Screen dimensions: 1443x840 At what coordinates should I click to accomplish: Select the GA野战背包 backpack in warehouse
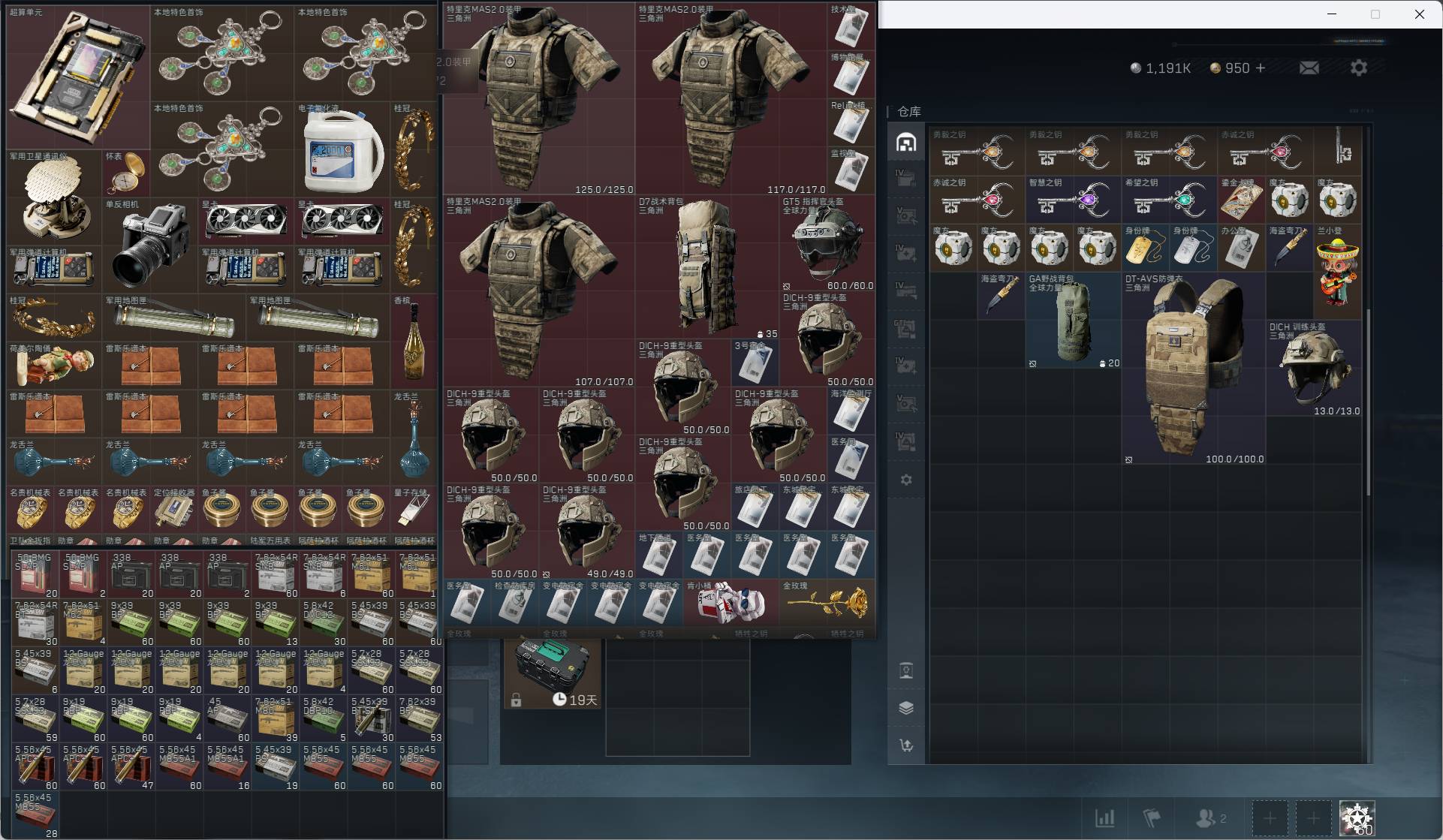tap(1074, 321)
